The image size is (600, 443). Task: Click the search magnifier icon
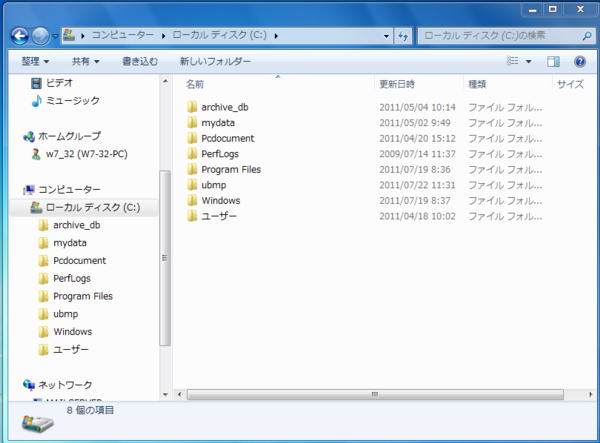click(x=587, y=36)
